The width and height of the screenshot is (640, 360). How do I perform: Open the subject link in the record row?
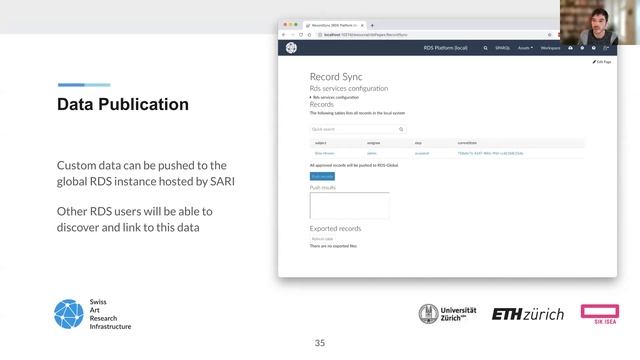pos(324,153)
